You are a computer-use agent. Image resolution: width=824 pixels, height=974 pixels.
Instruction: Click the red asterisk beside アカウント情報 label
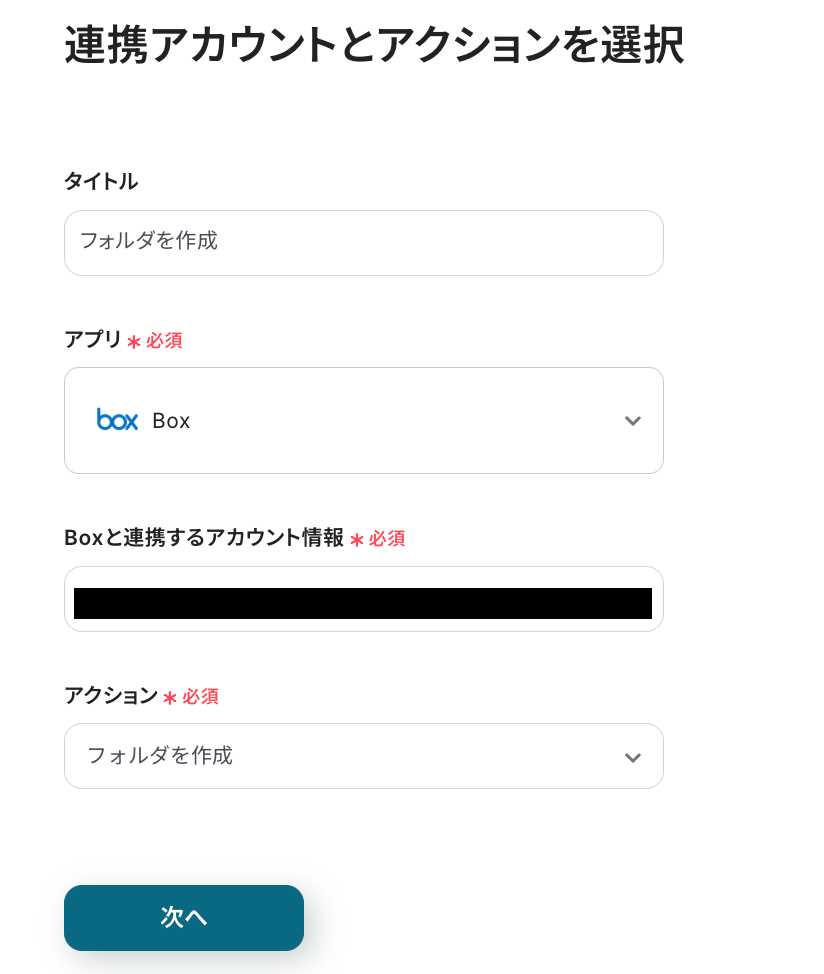coord(357,540)
